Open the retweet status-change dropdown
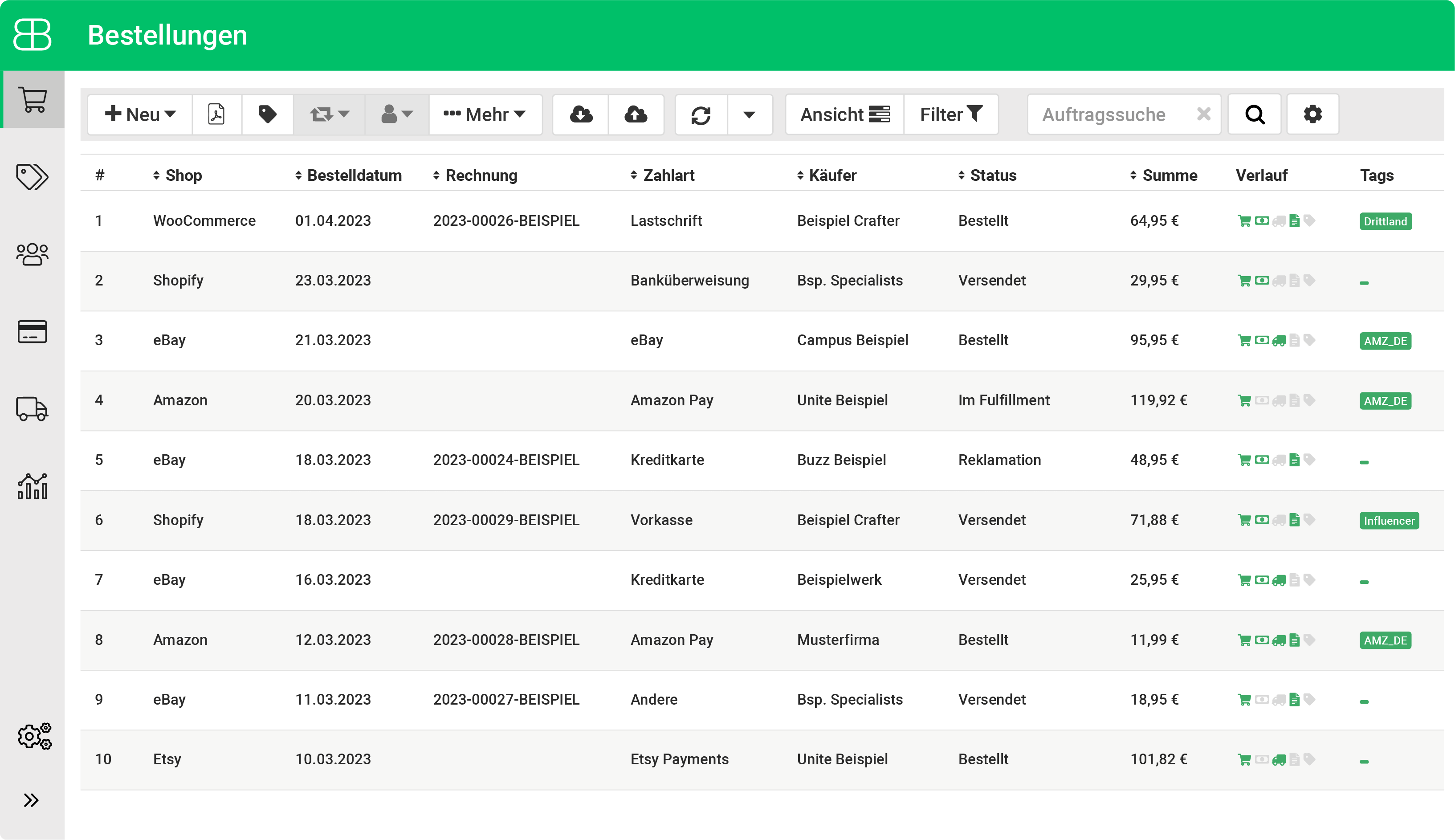 [x=329, y=114]
